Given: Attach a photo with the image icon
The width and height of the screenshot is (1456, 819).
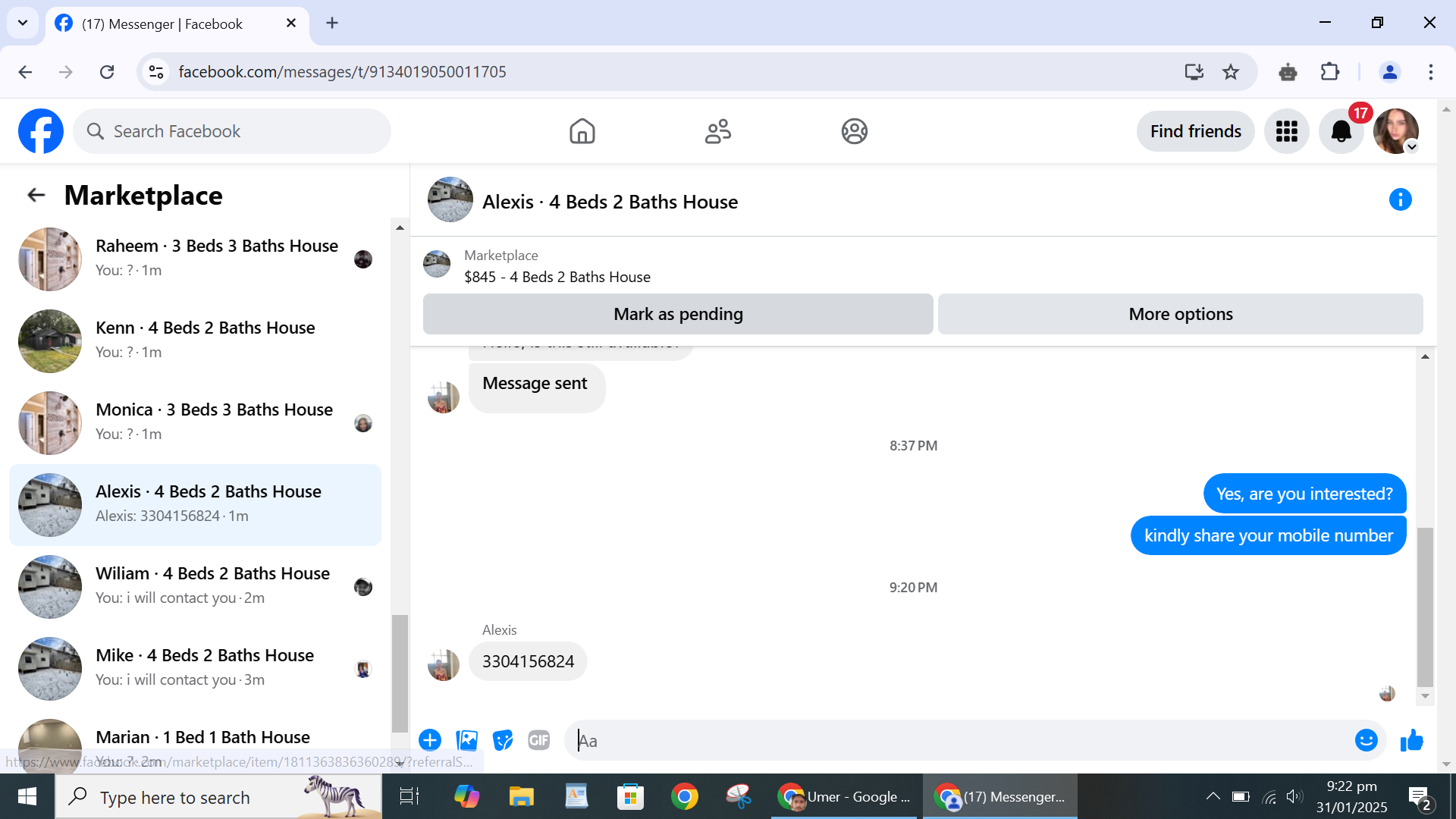Looking at the screenshot, I should point(466,740).
